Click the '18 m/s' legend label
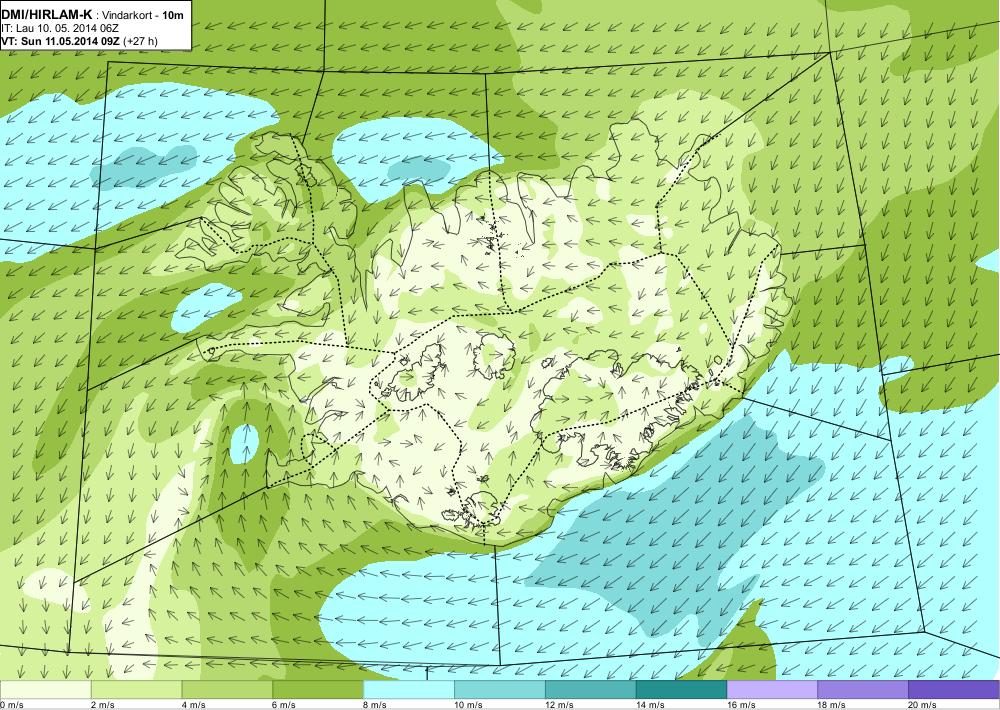 click(832, 705)
